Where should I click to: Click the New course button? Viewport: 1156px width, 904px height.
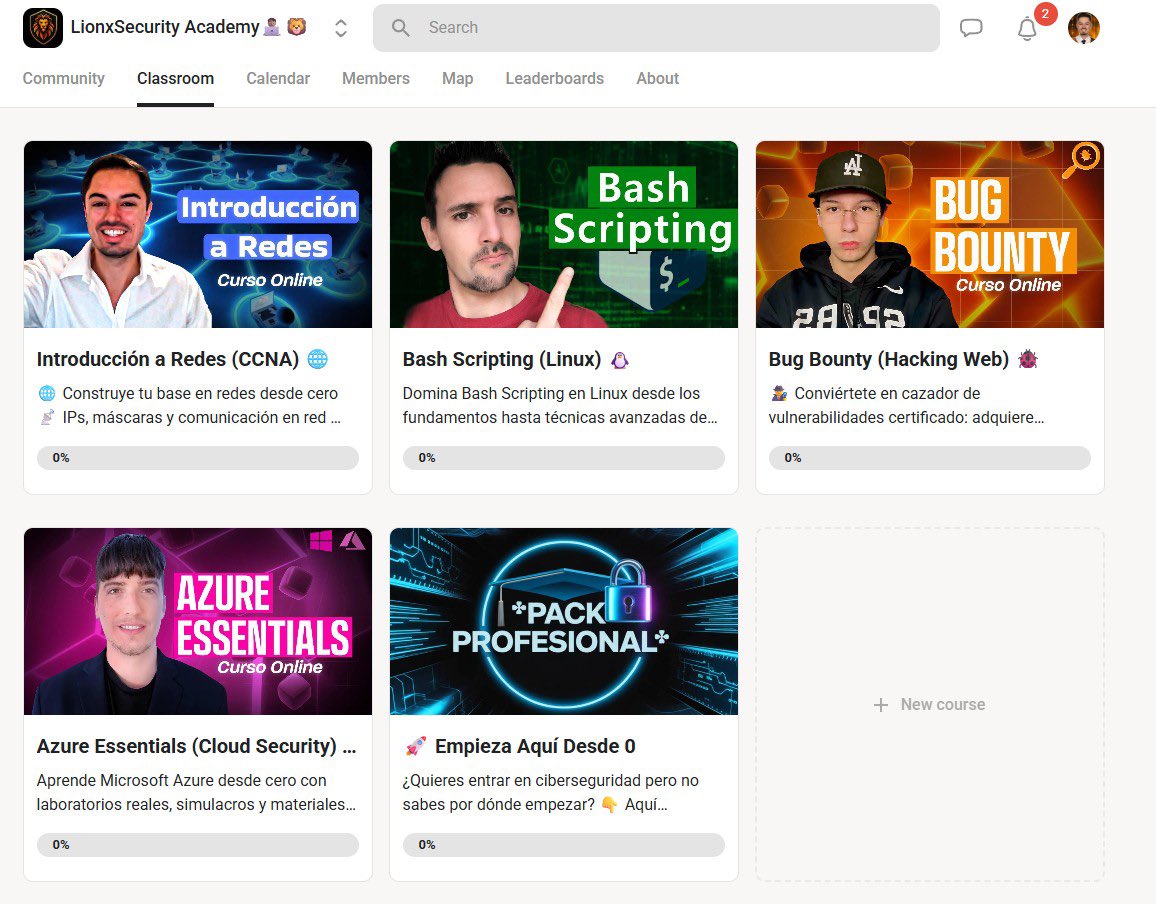tap(930, 704)
